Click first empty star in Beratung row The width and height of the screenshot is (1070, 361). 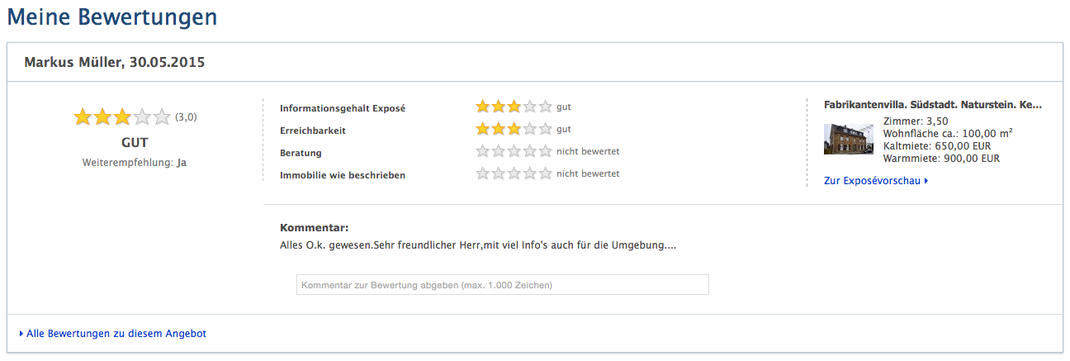click(x=483, y=151)
